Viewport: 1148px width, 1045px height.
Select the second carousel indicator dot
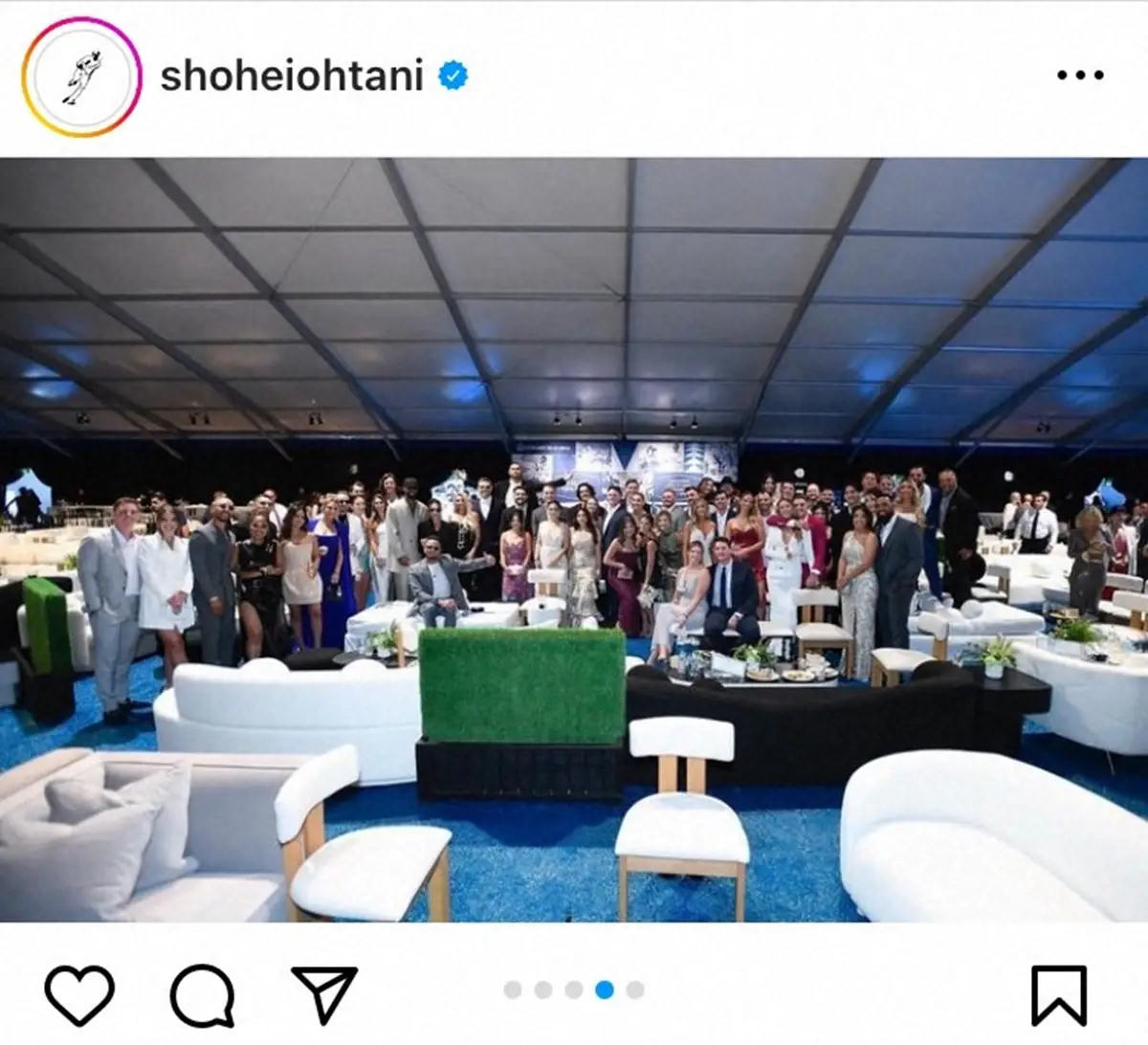click(x=543, y=989)
